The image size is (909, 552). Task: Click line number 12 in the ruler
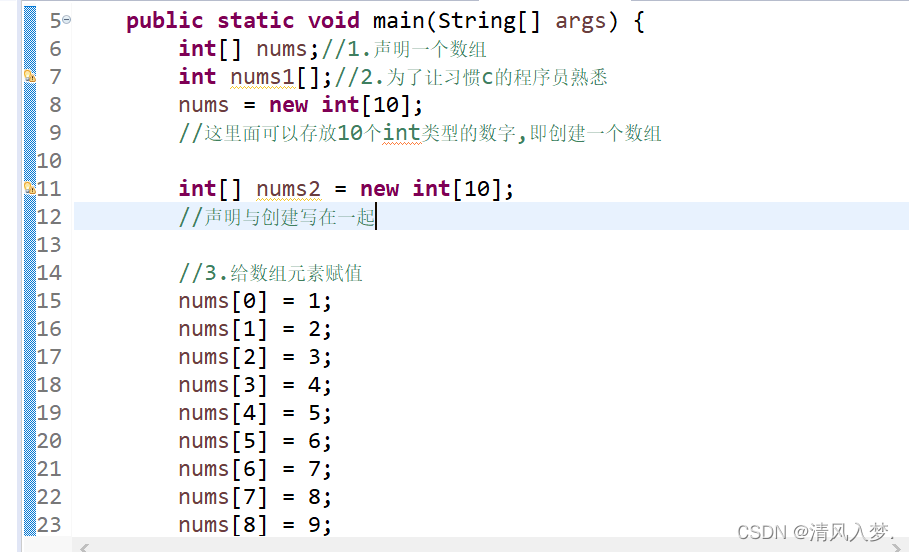pyautogui.click(x=49, y=217)
